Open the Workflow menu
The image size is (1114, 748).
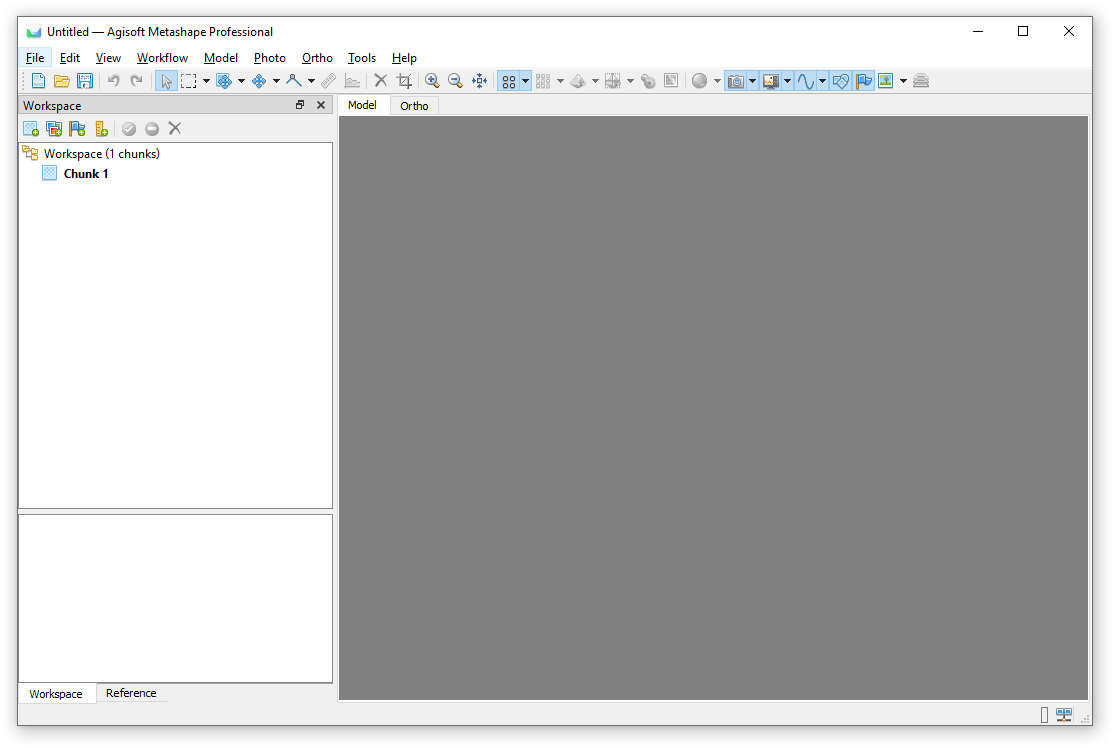162,58
